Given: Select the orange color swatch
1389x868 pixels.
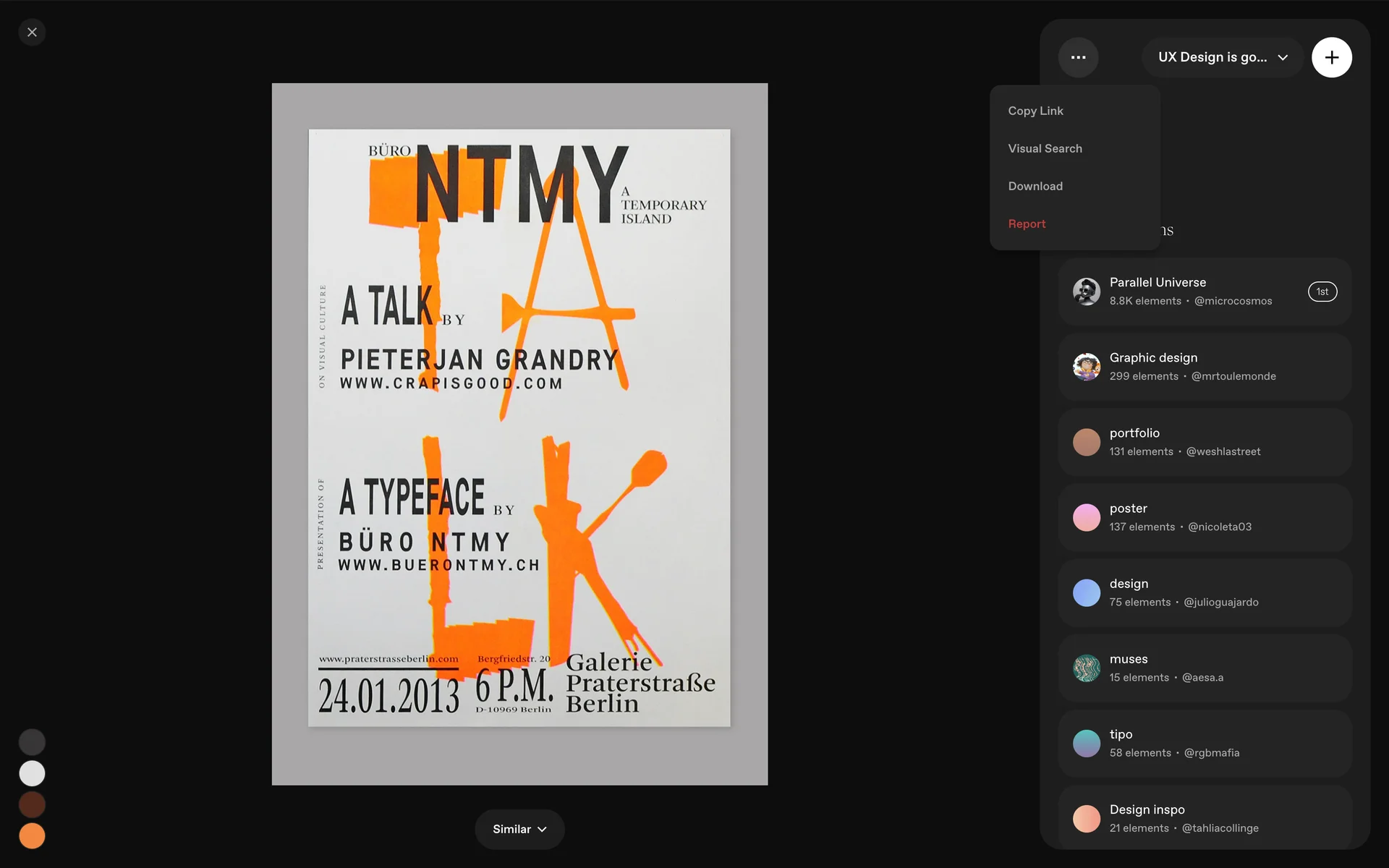Looking at the screenshot, I should tap(32, 836).
